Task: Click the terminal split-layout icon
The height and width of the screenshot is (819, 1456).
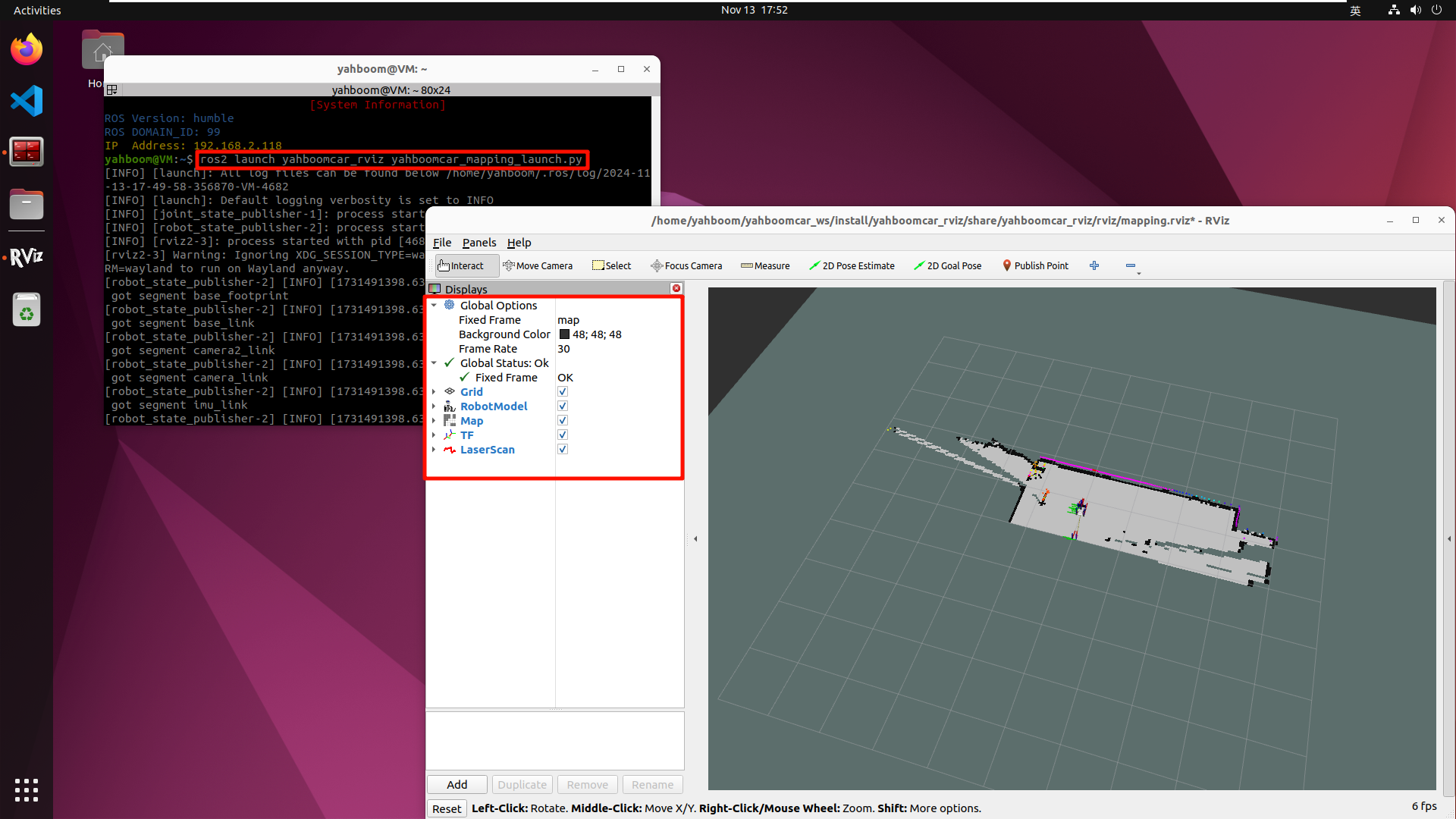Action: [111, 89]
